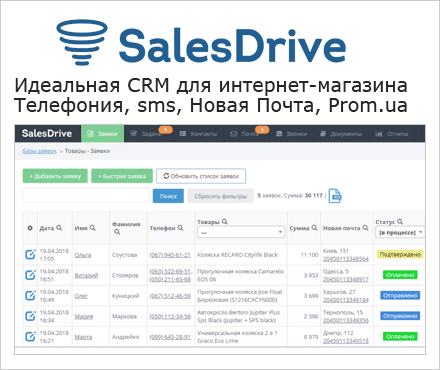Open the Документы tab
Viewport: 440px width, 370px height.
pos(341,134)
